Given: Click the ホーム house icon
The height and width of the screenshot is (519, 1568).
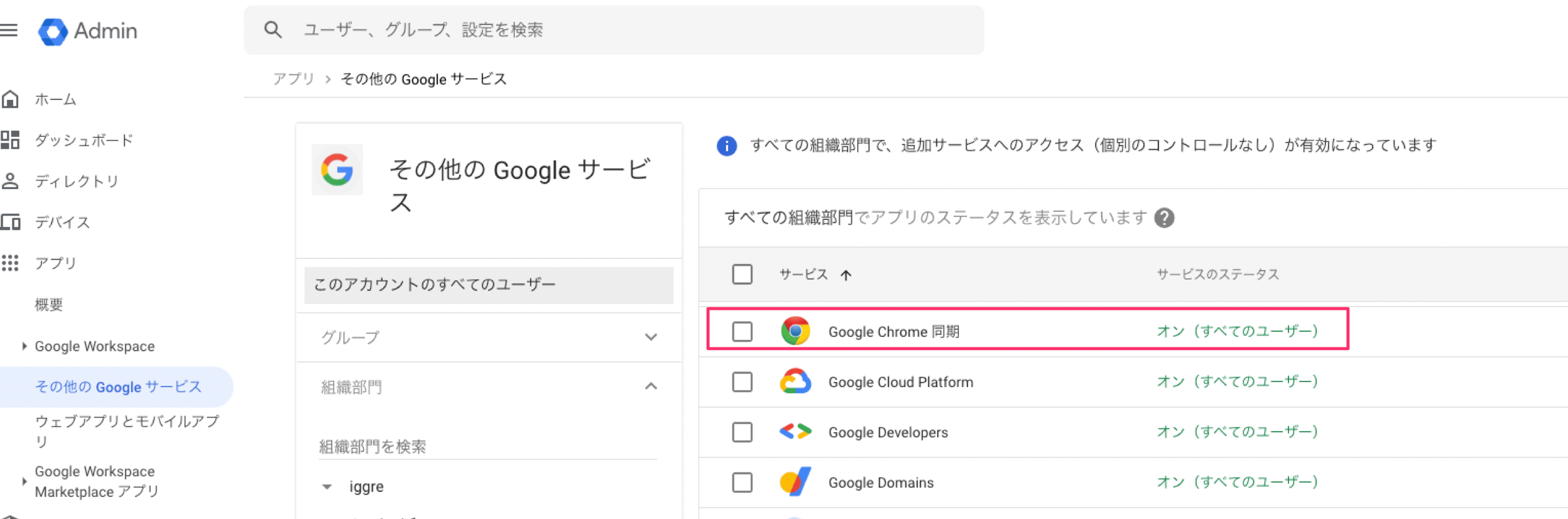Looking at the screenshot, I should [10, 99].
